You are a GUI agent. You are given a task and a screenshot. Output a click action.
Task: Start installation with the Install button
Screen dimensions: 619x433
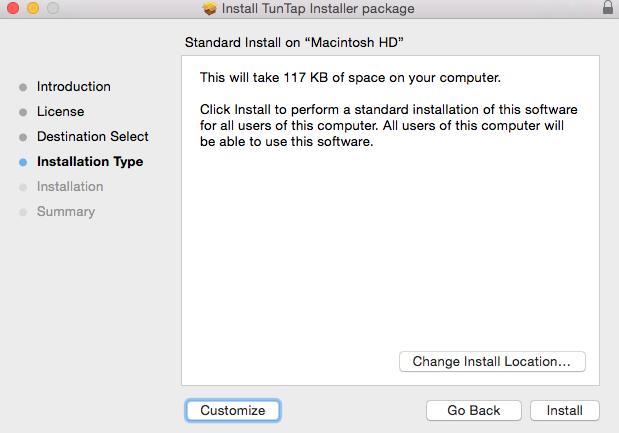tap(565, 411)
